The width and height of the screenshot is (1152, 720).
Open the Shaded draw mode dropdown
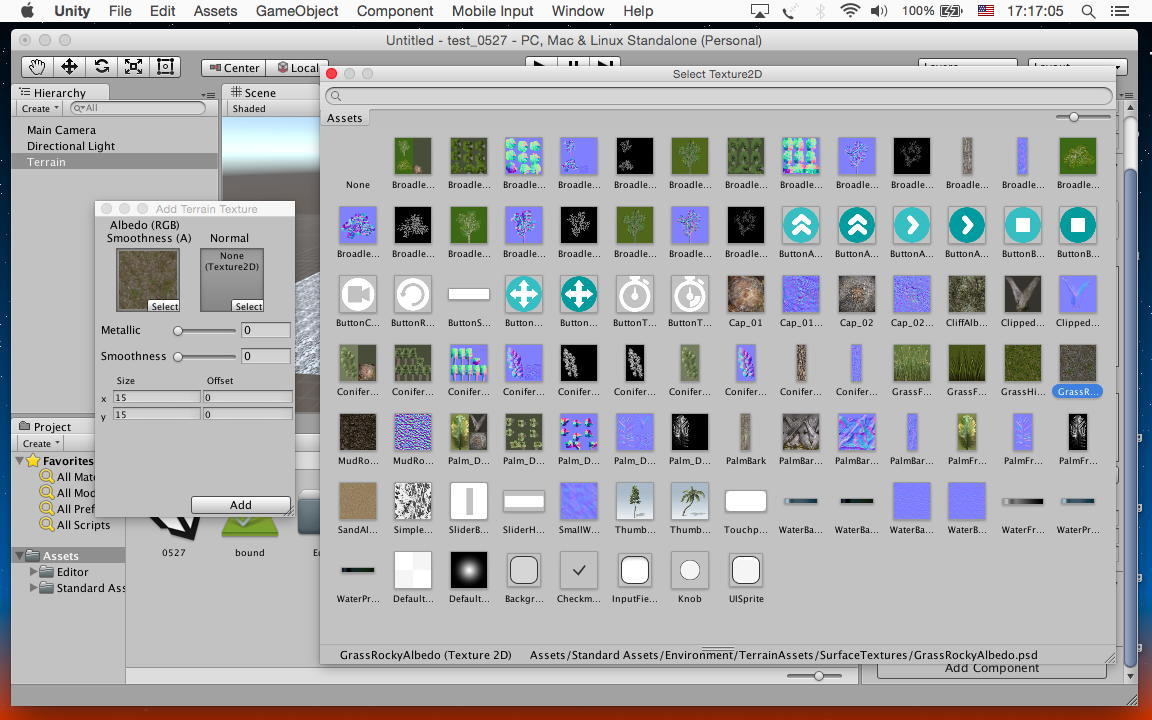click(250, 108)
